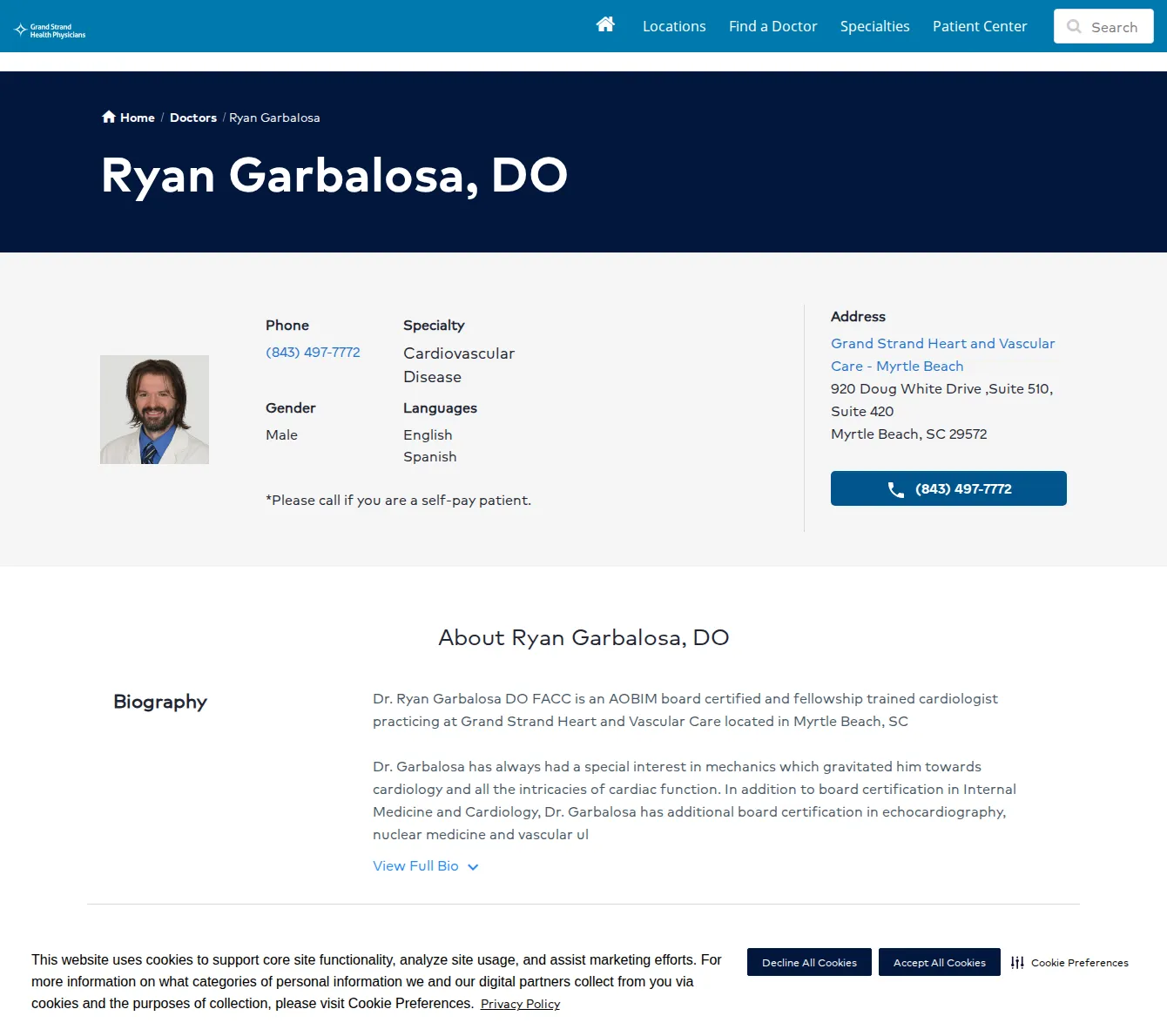Select the Accept All Cookies button
This screenshot has height=1036, width=1167.
[x=940, y=962]
